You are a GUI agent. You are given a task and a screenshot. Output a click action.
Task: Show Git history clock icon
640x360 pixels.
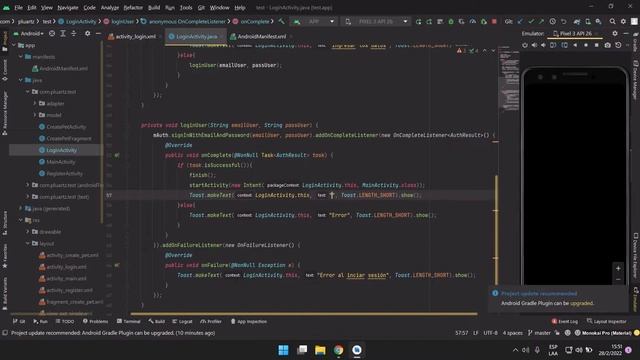point(552,21)
